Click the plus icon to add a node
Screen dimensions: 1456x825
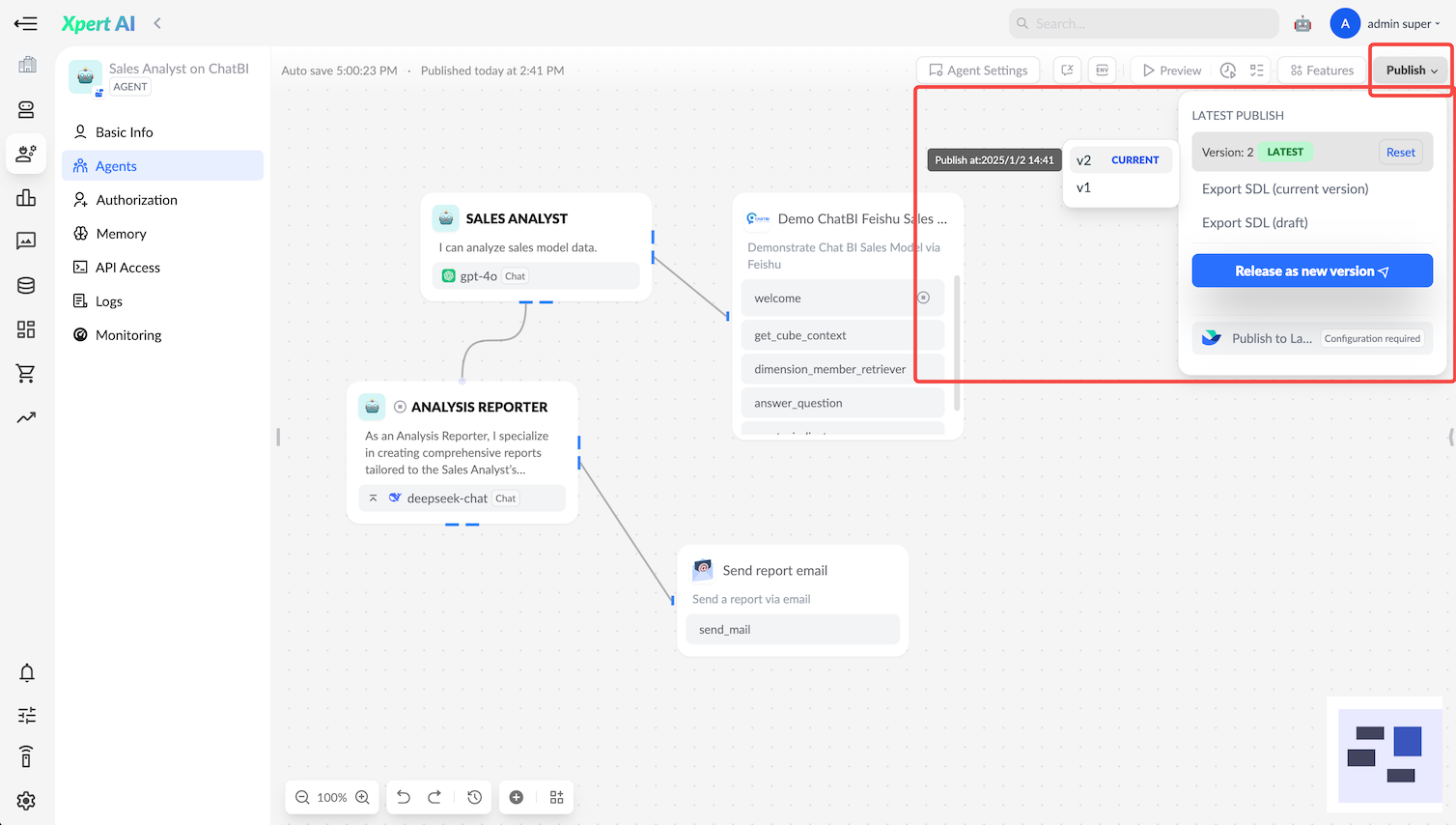click(x=516, y=797)
